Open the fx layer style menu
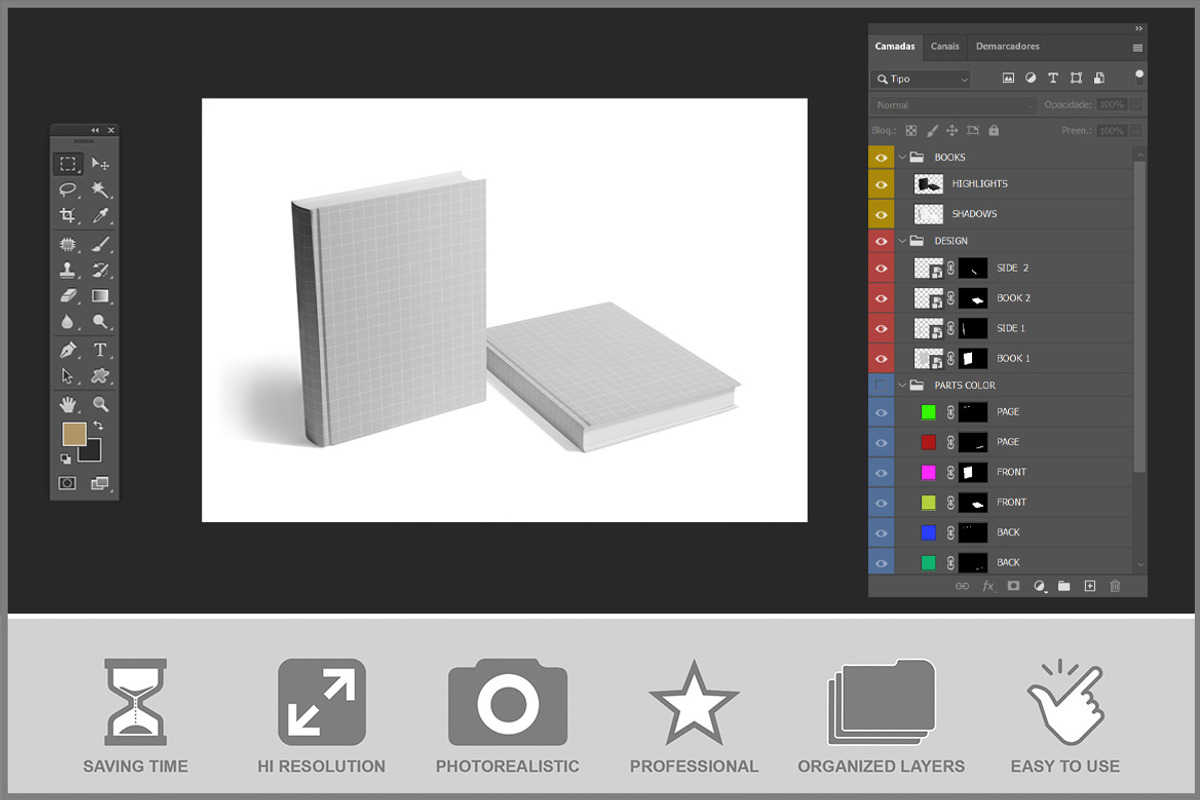Screen dimensions: 1200x800 (x=988, y=586)
